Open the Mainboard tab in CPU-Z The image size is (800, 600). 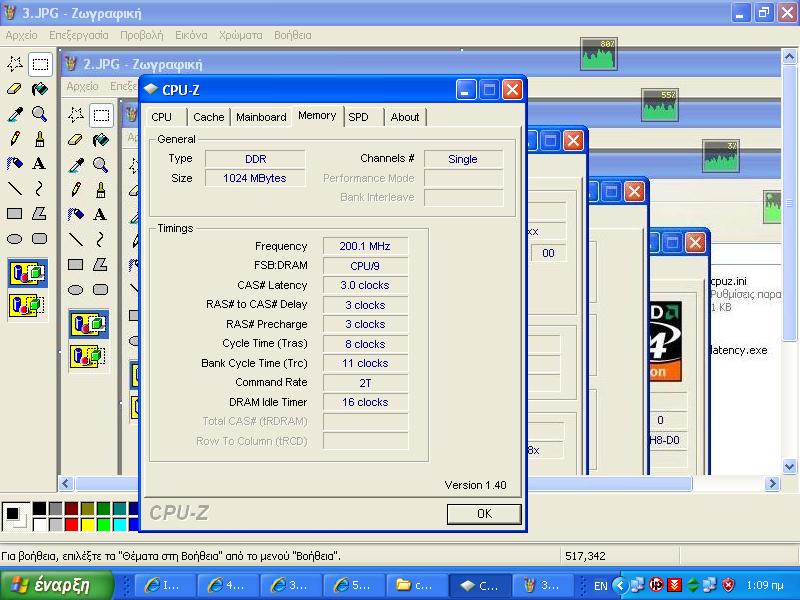tap(261, 117)
